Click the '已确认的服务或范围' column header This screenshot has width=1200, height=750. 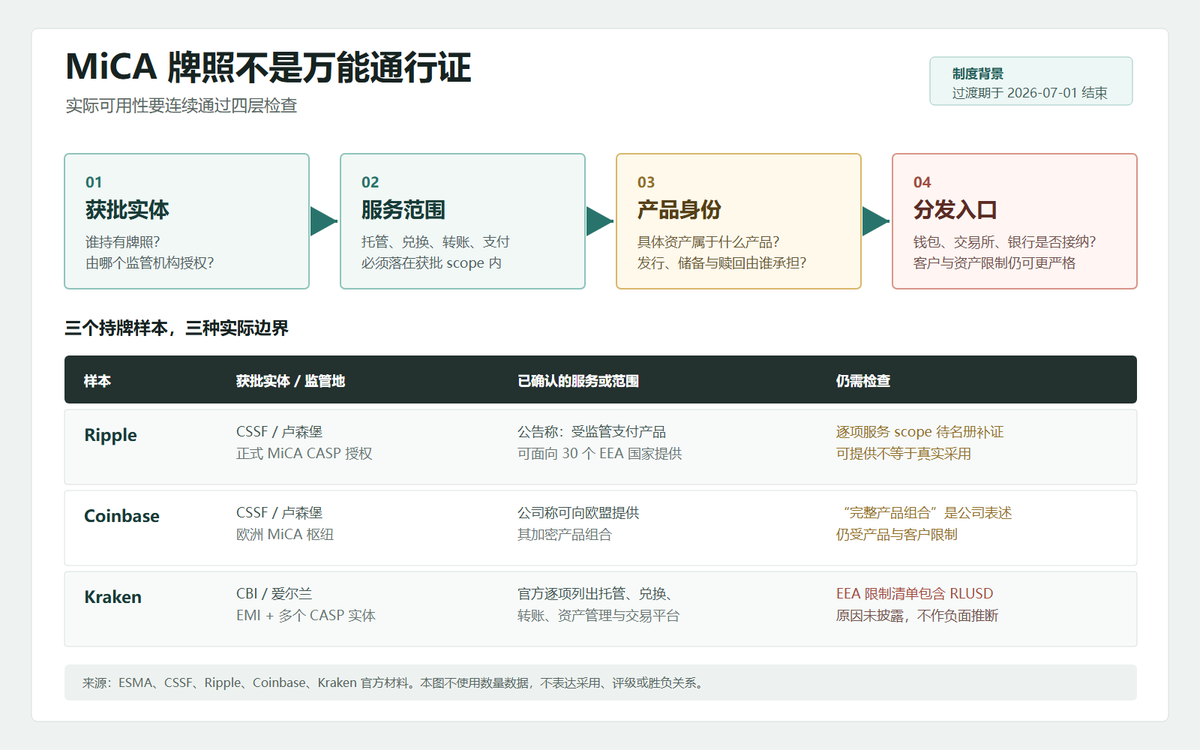point(578,381)
